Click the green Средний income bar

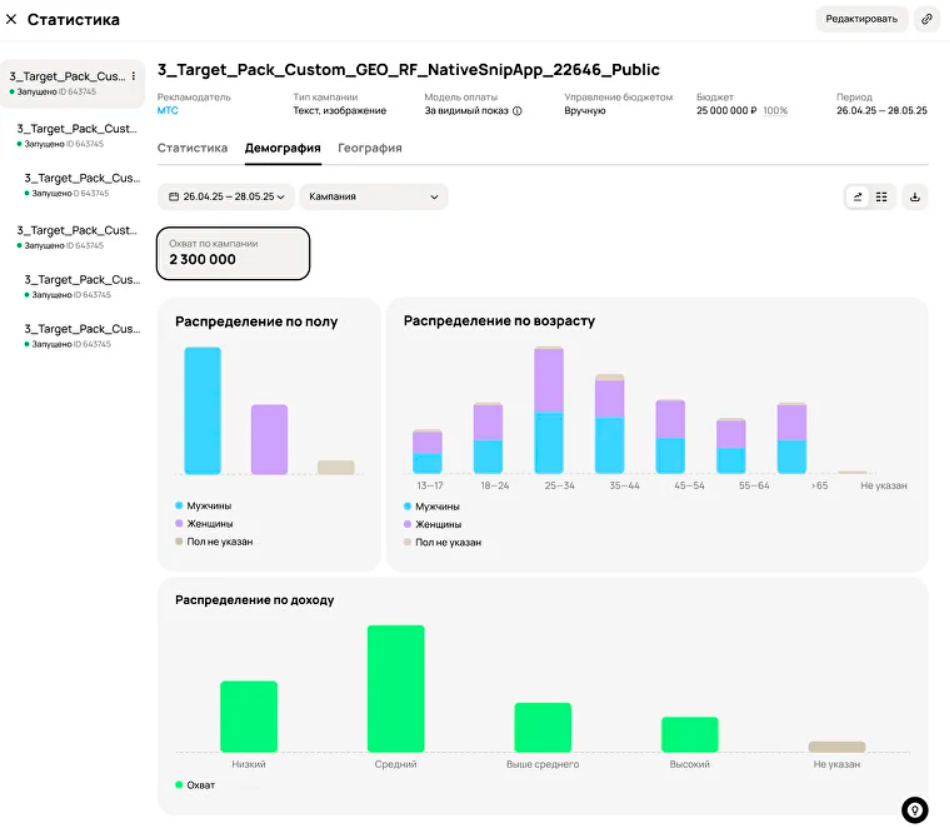(x=395, y=688)
